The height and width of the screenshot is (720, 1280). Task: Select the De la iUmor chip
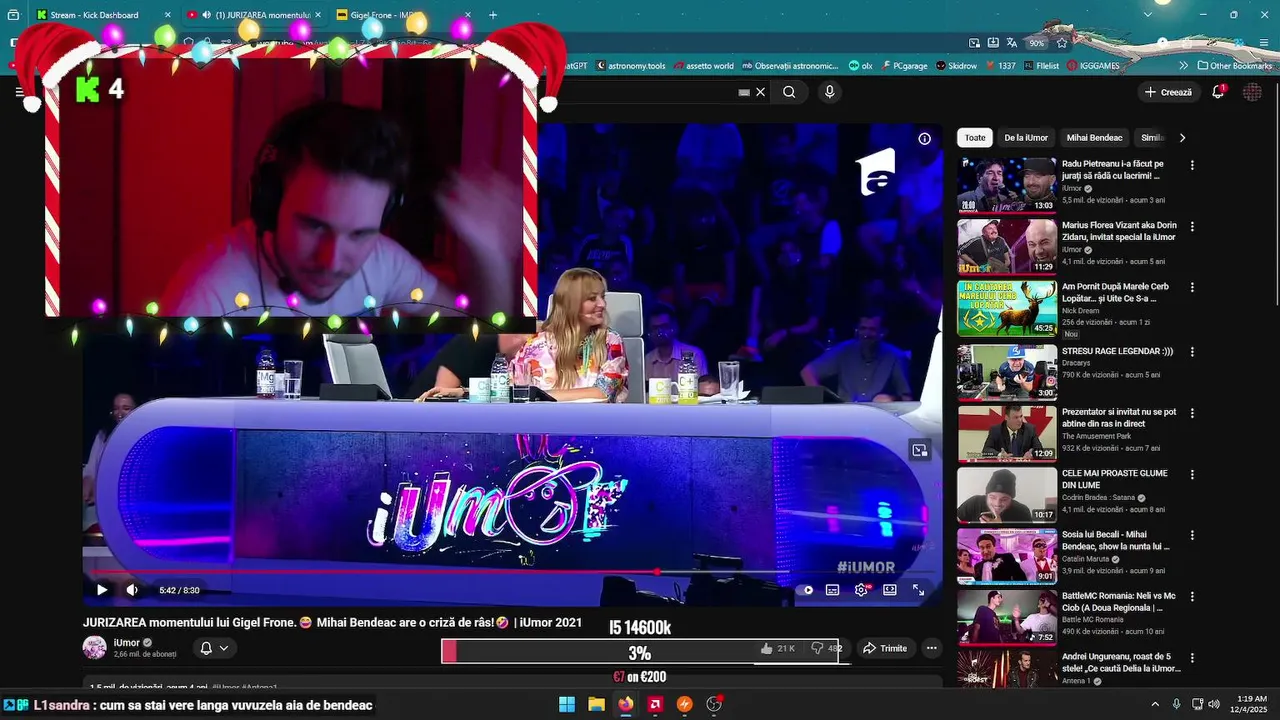[x=1026, y=138]
